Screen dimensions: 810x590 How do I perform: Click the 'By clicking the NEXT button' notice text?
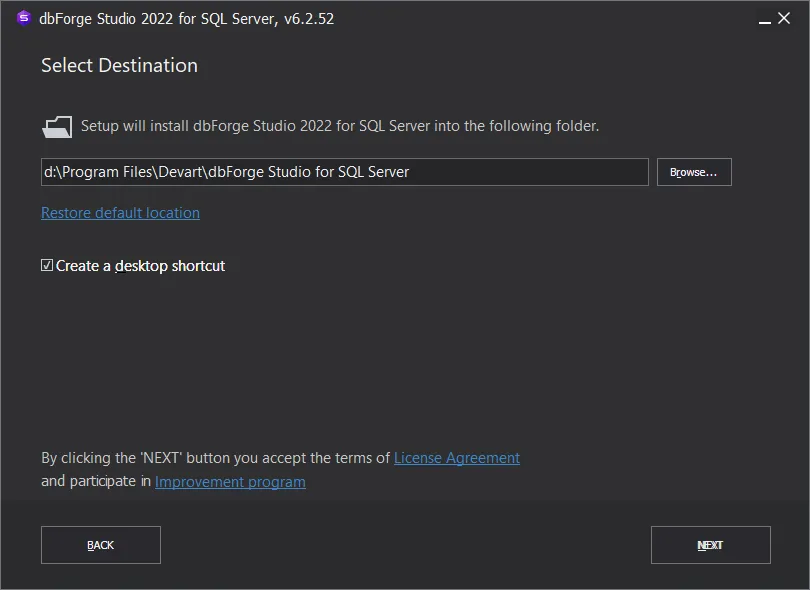click(215, 458)
